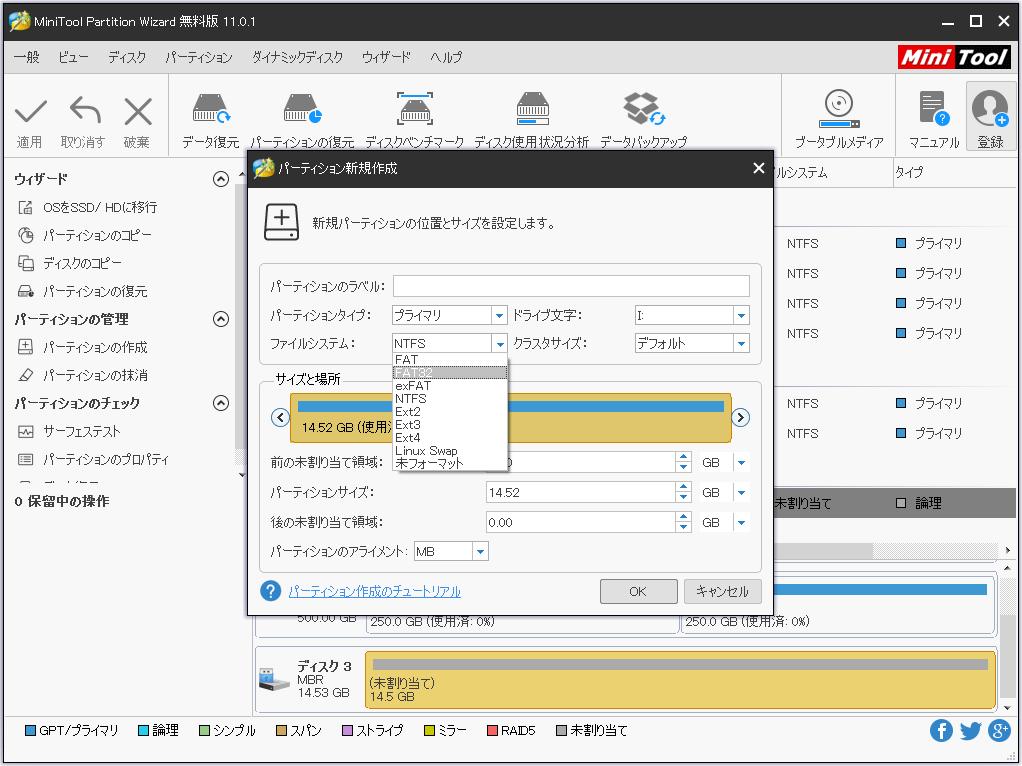Open the View (ビュー) menu
The image size is (1022, 766).
point(73,57)
